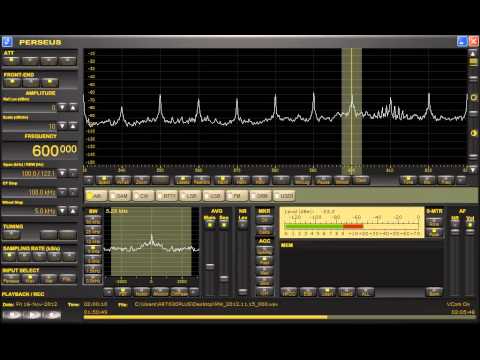Select the lit Wav button under INPUT SELECT

click(30, 278)
